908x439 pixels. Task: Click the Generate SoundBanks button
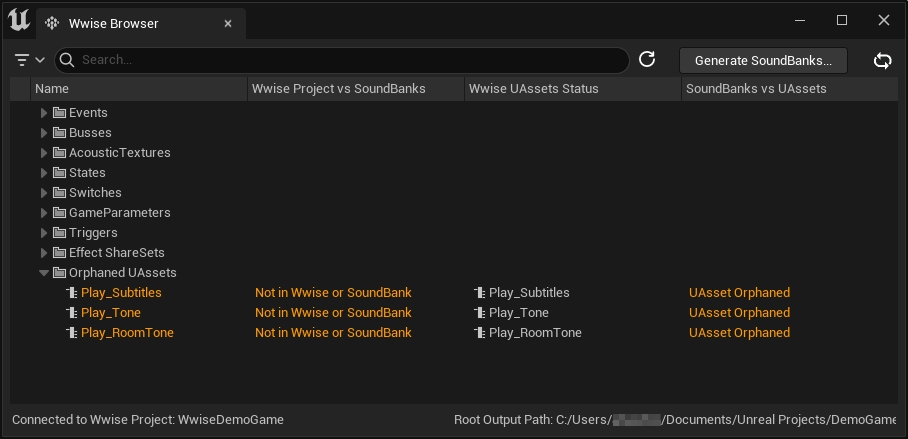[x=763, y=60]
